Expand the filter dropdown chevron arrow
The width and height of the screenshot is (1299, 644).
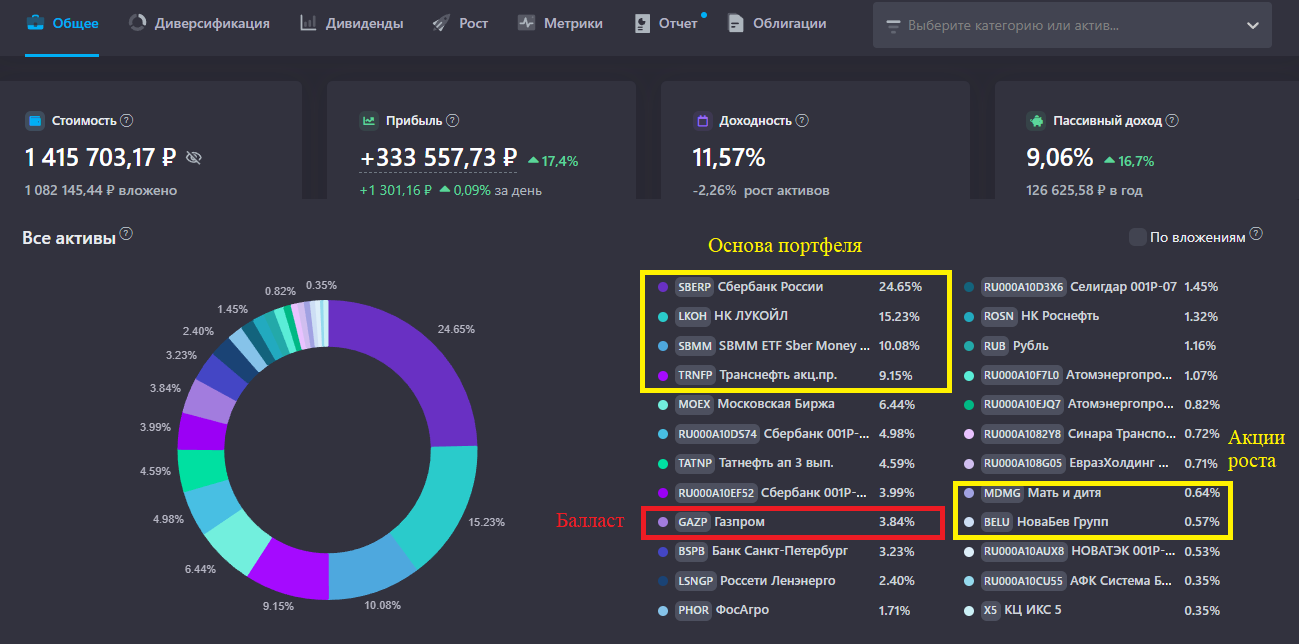point(1252,26)
